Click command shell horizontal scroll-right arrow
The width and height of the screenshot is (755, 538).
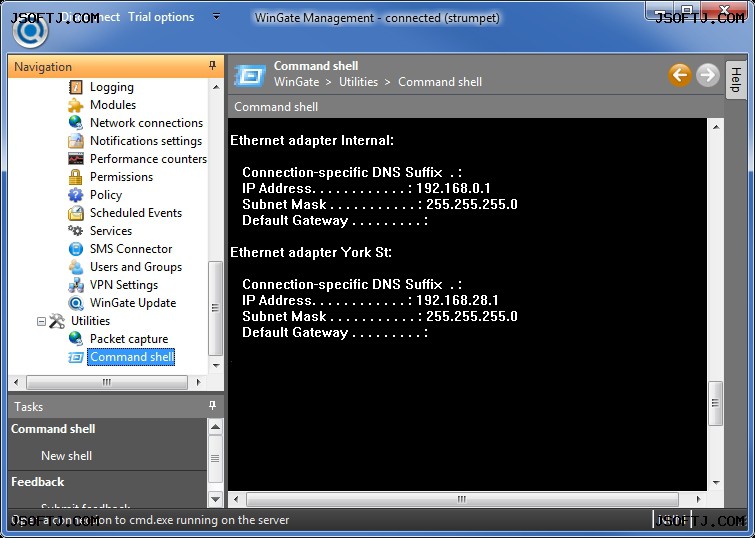pyautogui.click(x=698, y=499)
